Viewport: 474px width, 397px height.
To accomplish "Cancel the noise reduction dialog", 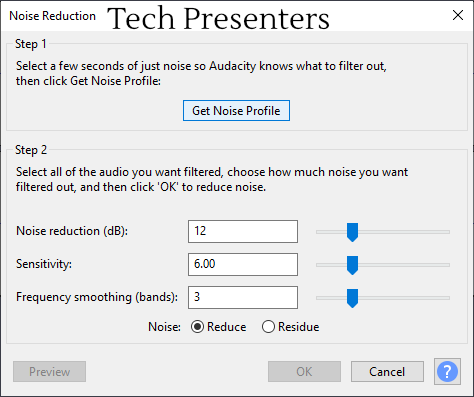I will [x=387, y=372].
